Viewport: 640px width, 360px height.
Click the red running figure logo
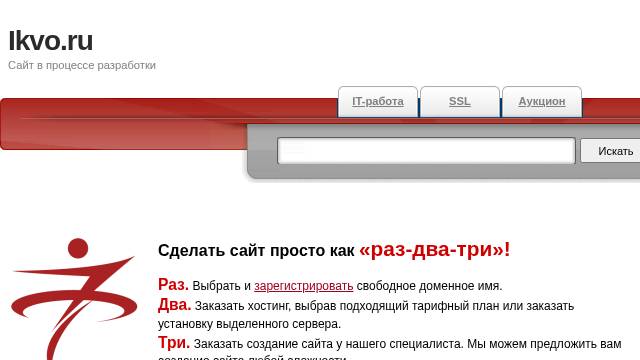[x=73, y=299]
